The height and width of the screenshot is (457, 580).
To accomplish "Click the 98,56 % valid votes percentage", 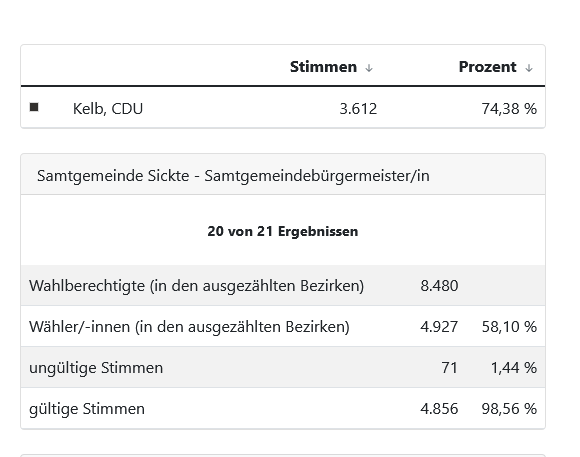I will coord(509,409).
